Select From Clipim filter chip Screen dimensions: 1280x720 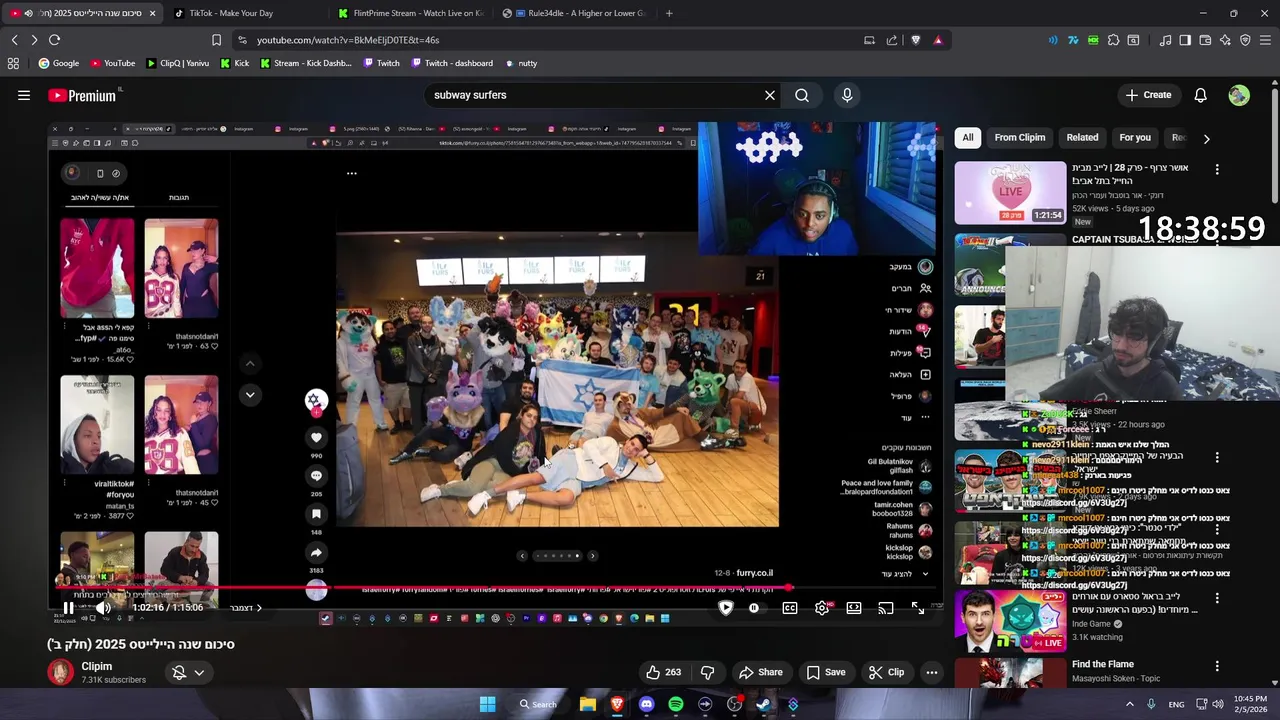tap(1020, 137)
